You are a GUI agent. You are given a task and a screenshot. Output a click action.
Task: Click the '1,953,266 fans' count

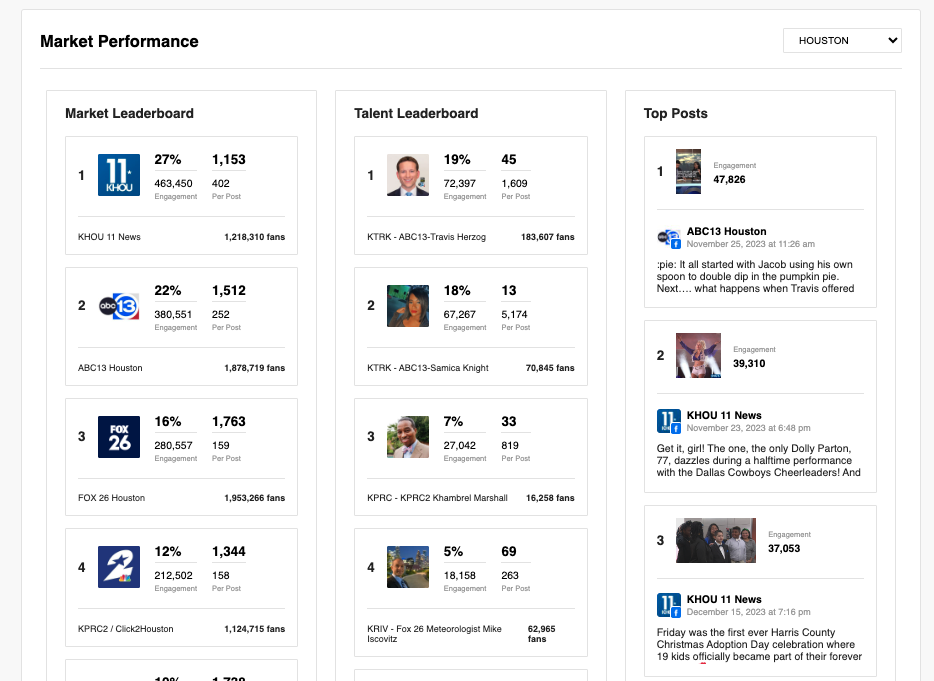(x=255, y=498)
